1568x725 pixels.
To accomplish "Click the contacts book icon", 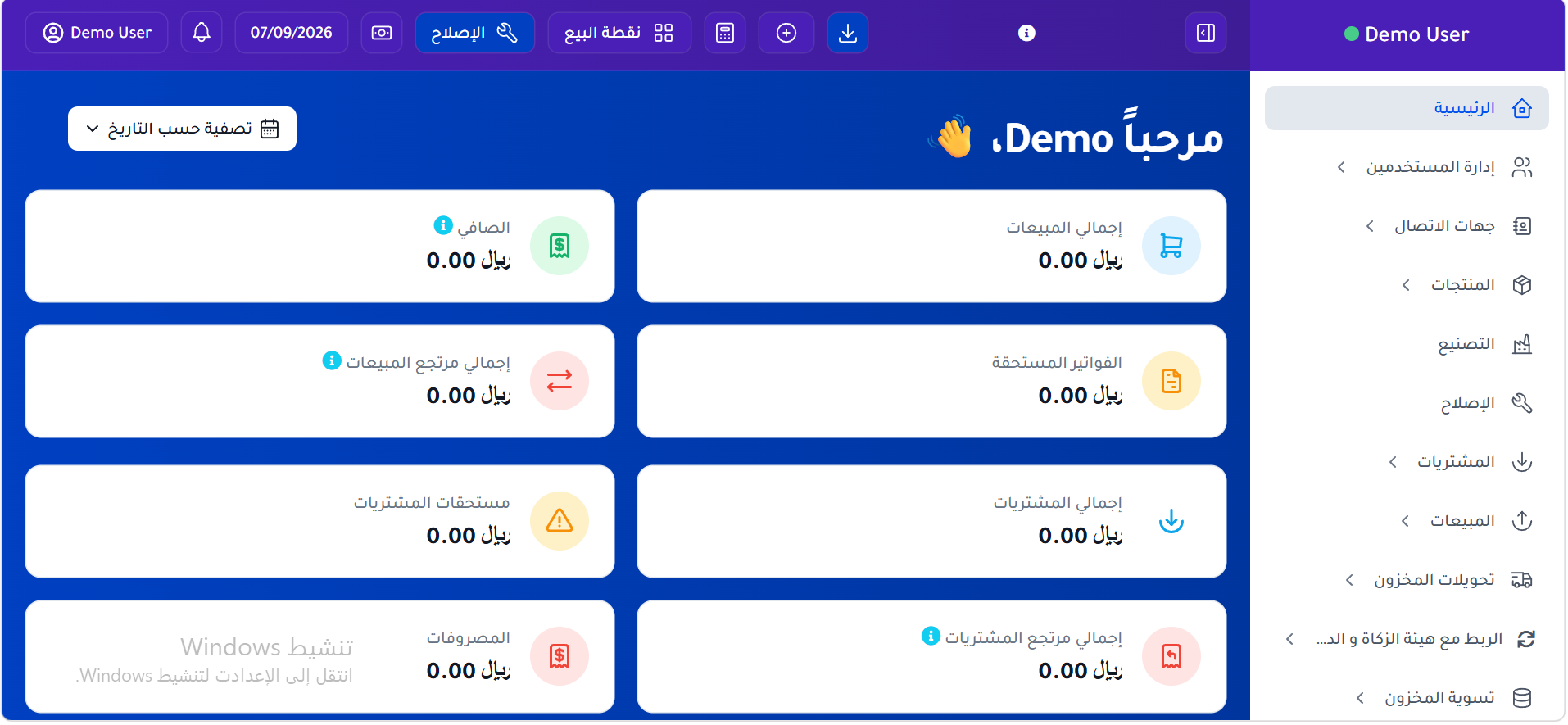I will point(1522,226).
